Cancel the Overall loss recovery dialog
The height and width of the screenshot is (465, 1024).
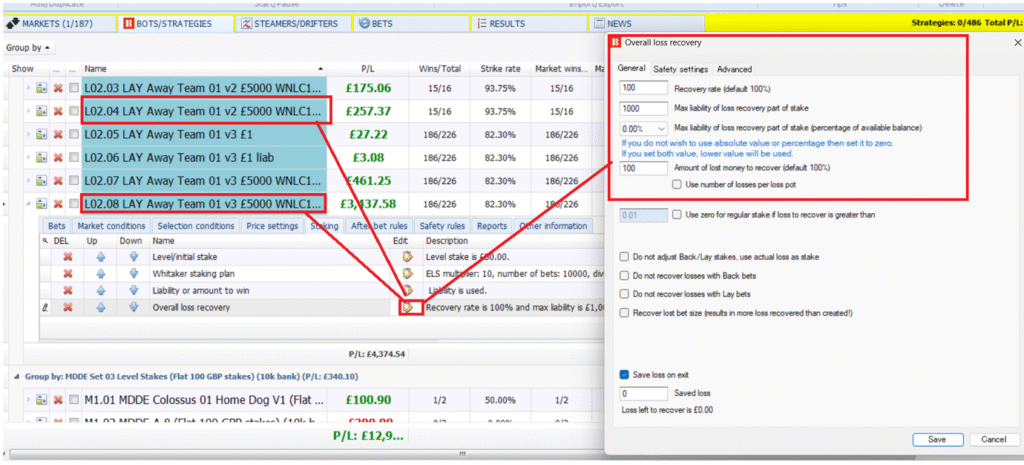tap(994, 440)
